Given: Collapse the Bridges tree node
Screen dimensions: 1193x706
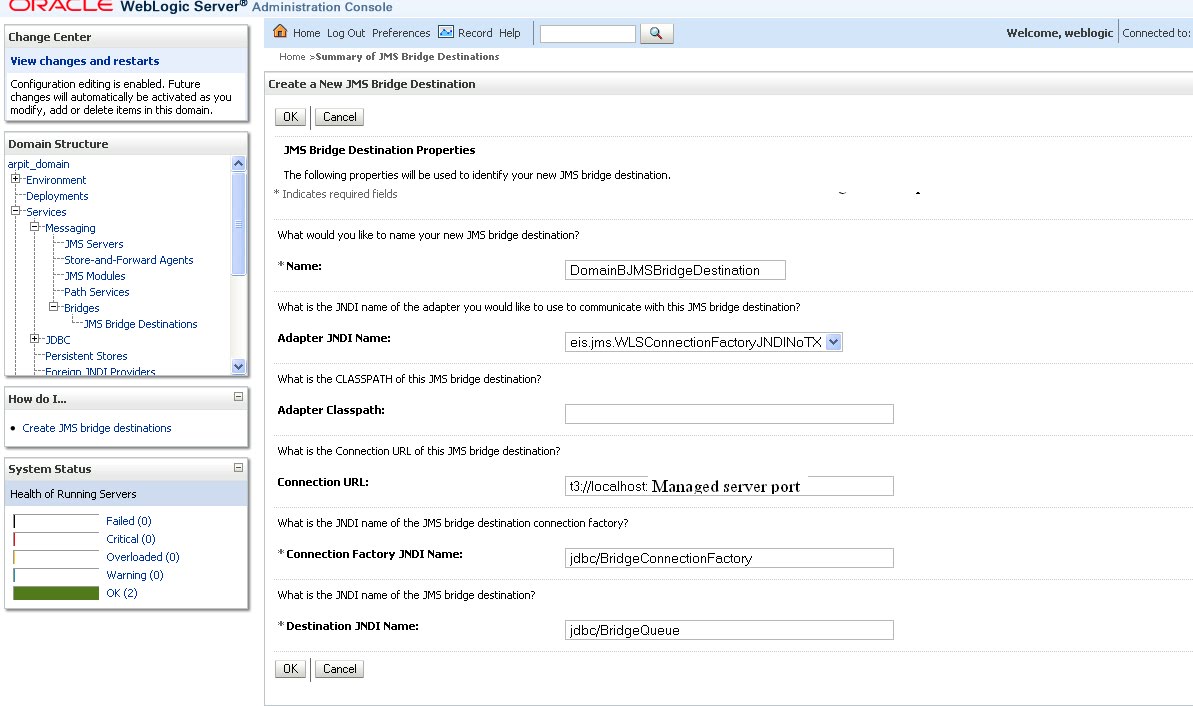Looking at the screenshot, I should coord(53,307).
